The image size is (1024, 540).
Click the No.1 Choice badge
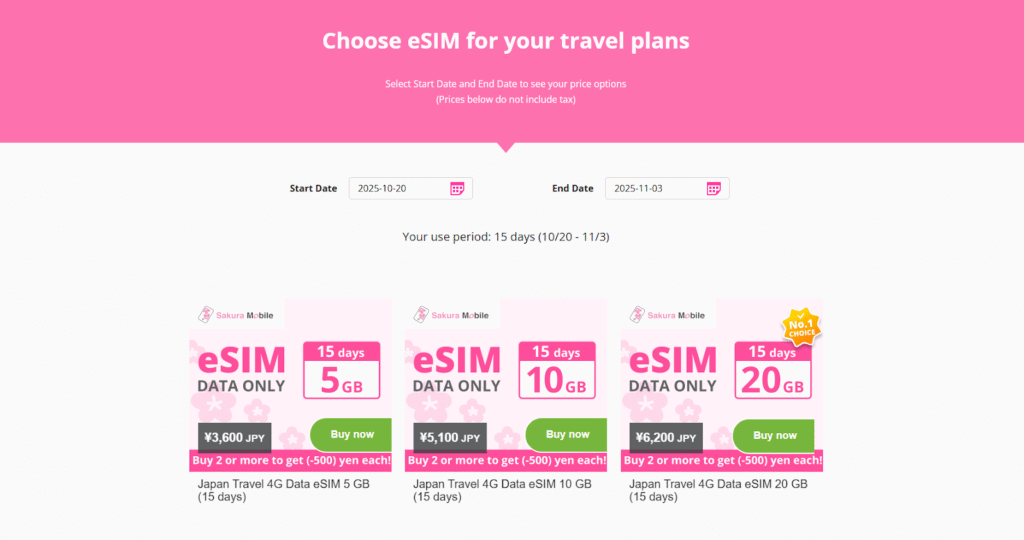click(799, 325)
